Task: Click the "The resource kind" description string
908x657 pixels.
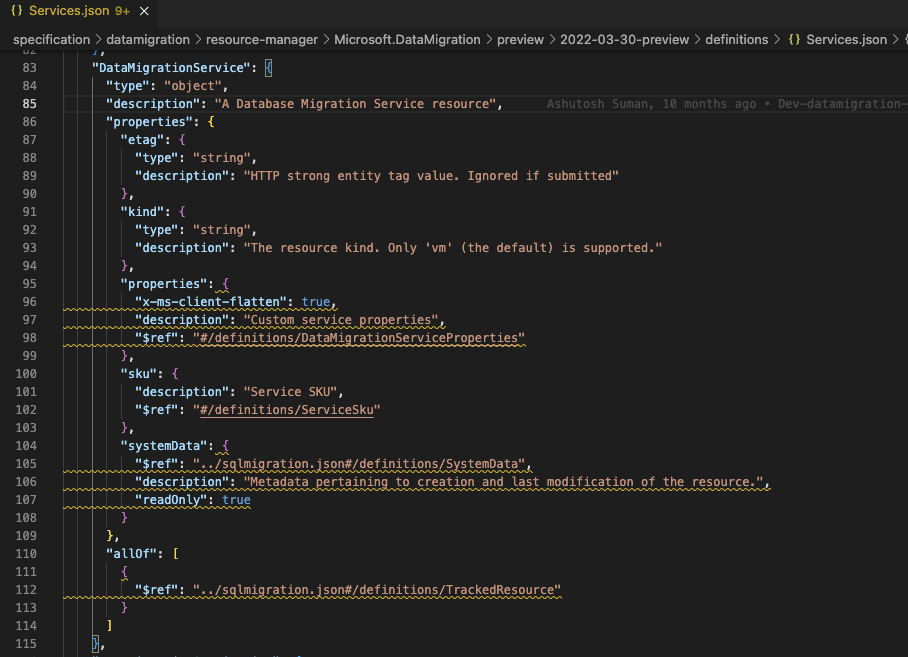Action: click(453, 248)
